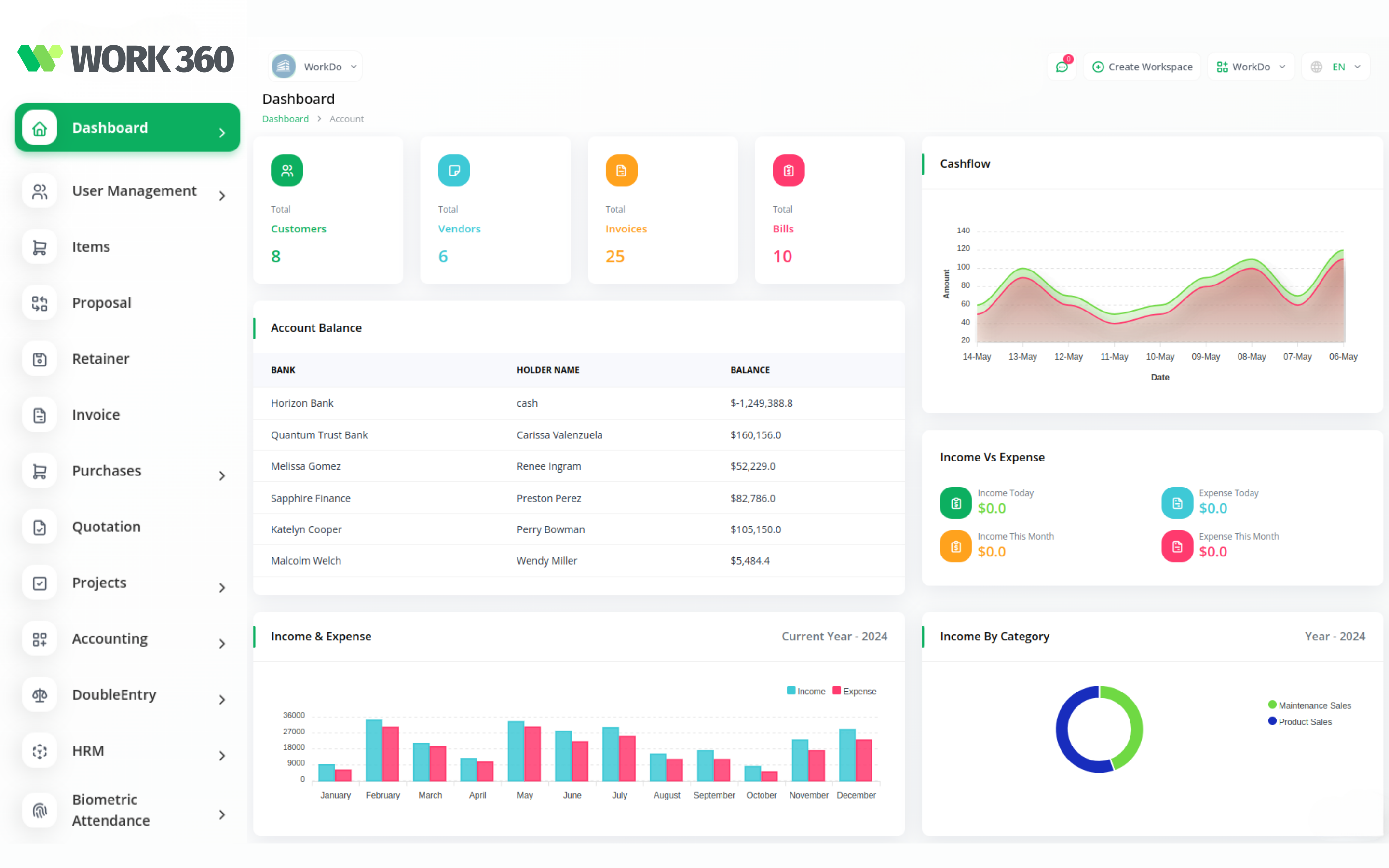Click the Biometric Attendance fingerprint icon
Viewport: 1389px width, 868px height.
(x=40, y=810)
